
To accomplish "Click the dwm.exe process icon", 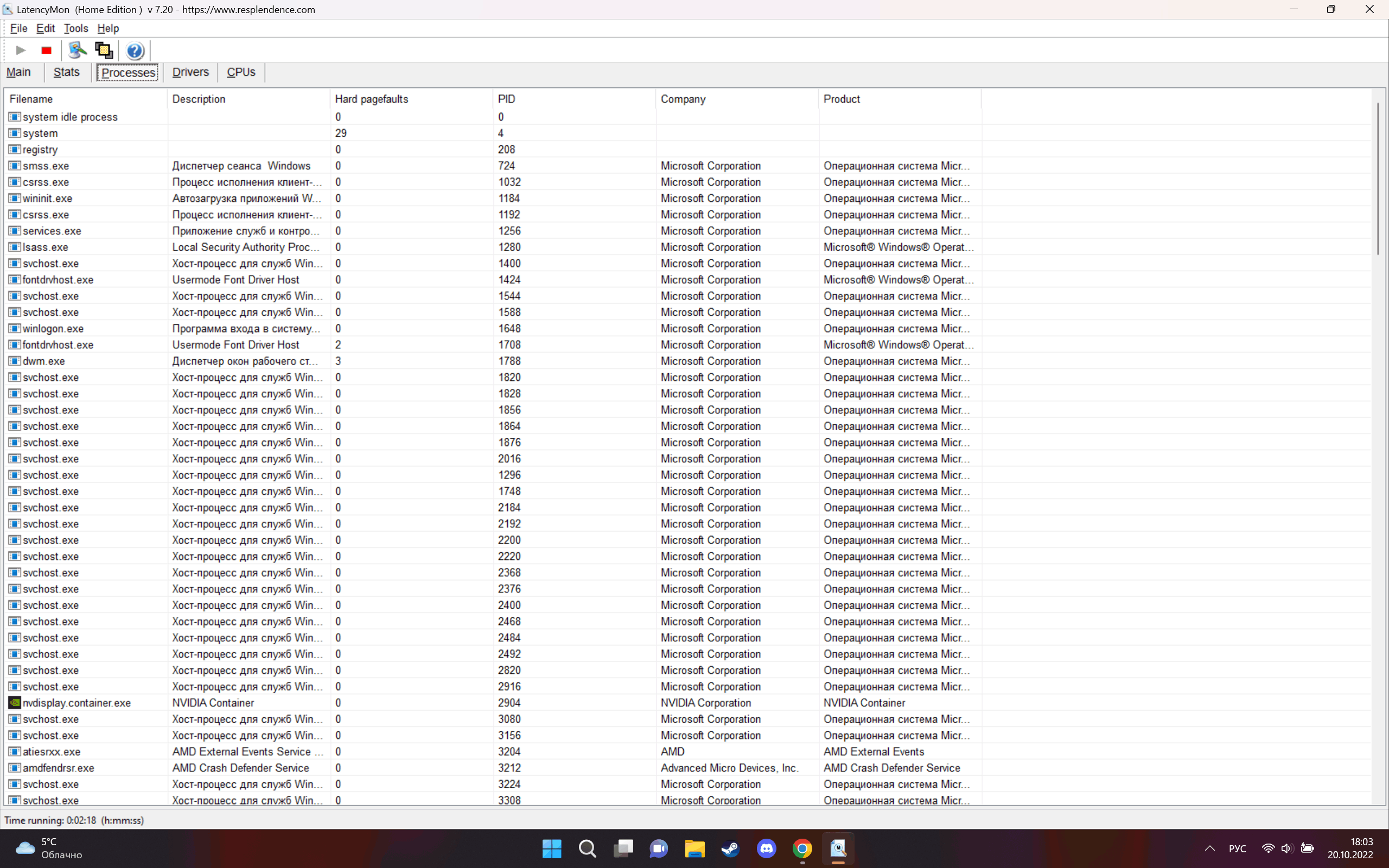I will (14, 361).
